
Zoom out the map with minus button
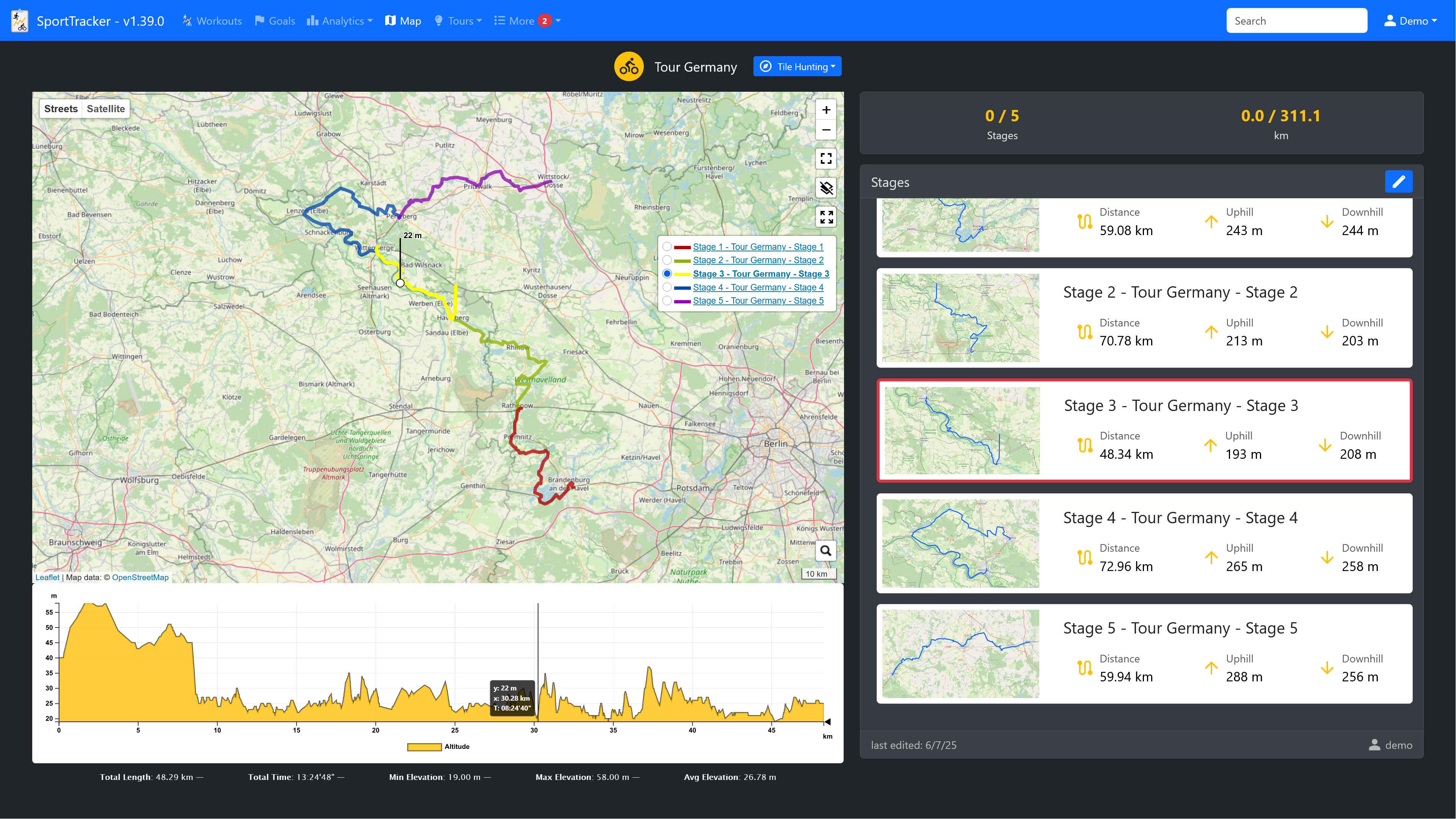826,129
